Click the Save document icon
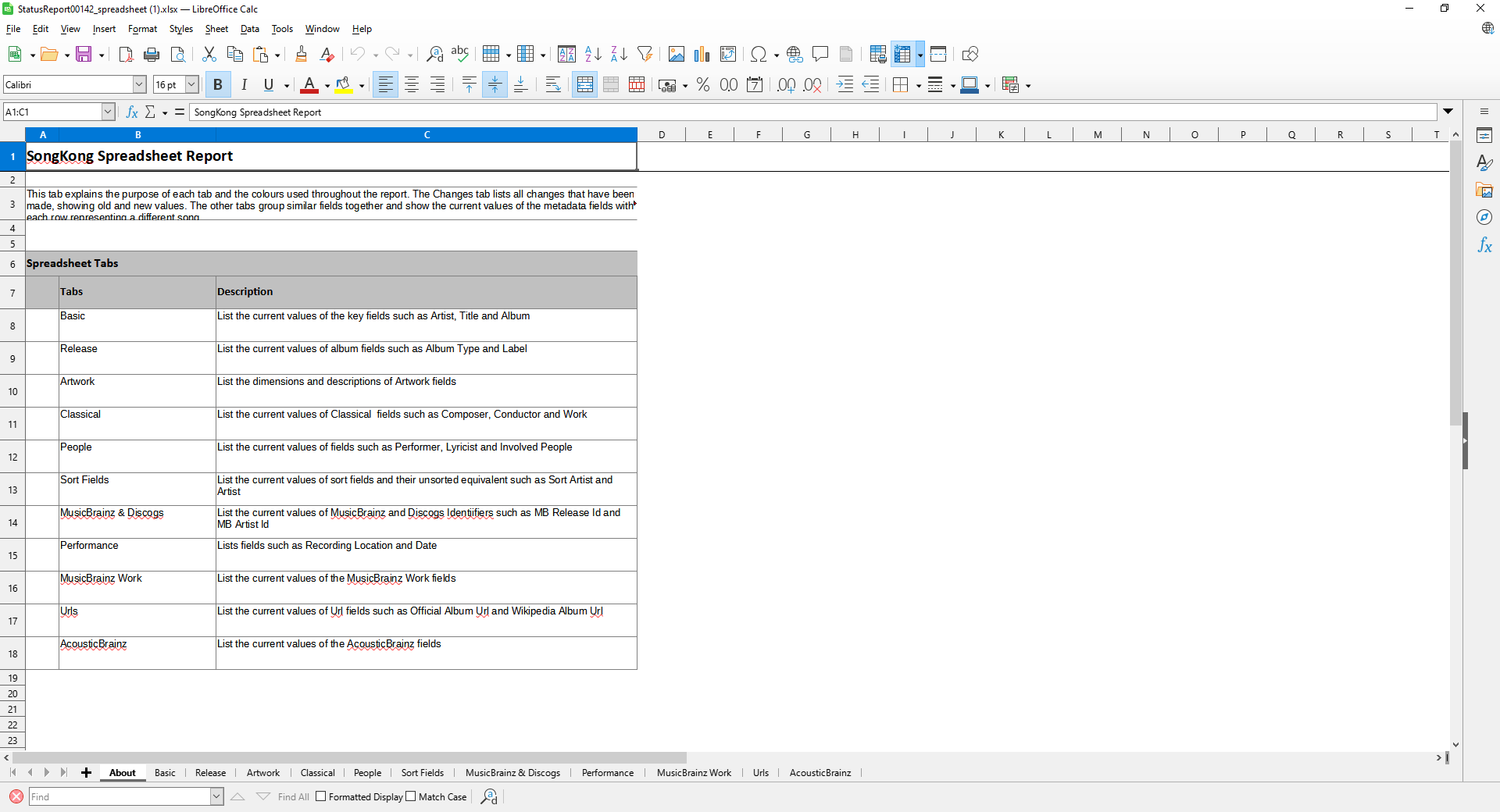The image size is (1500, 812). point(84,54)
